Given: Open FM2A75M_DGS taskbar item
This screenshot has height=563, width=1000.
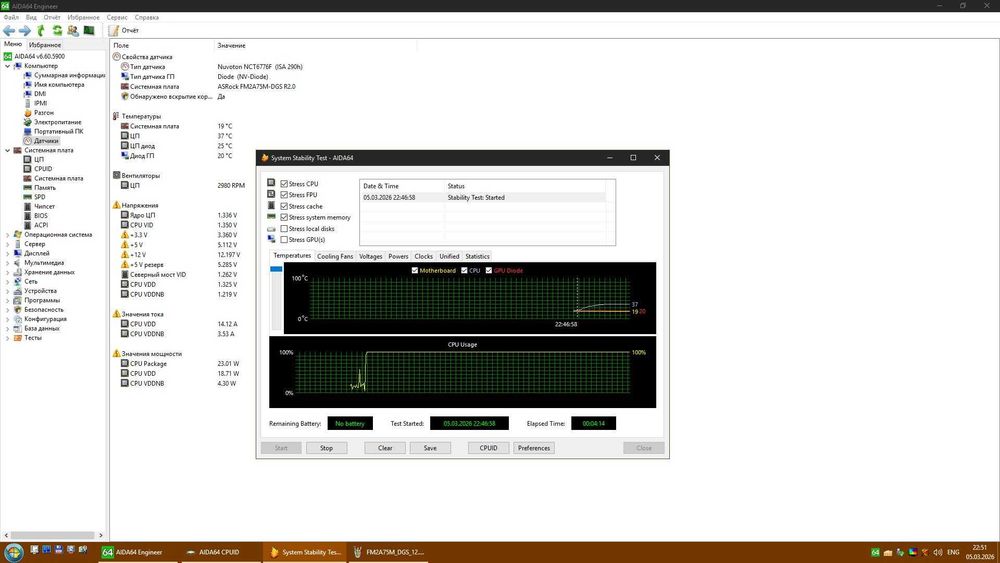Looking at the screenshot, I should tap(389, 552).
